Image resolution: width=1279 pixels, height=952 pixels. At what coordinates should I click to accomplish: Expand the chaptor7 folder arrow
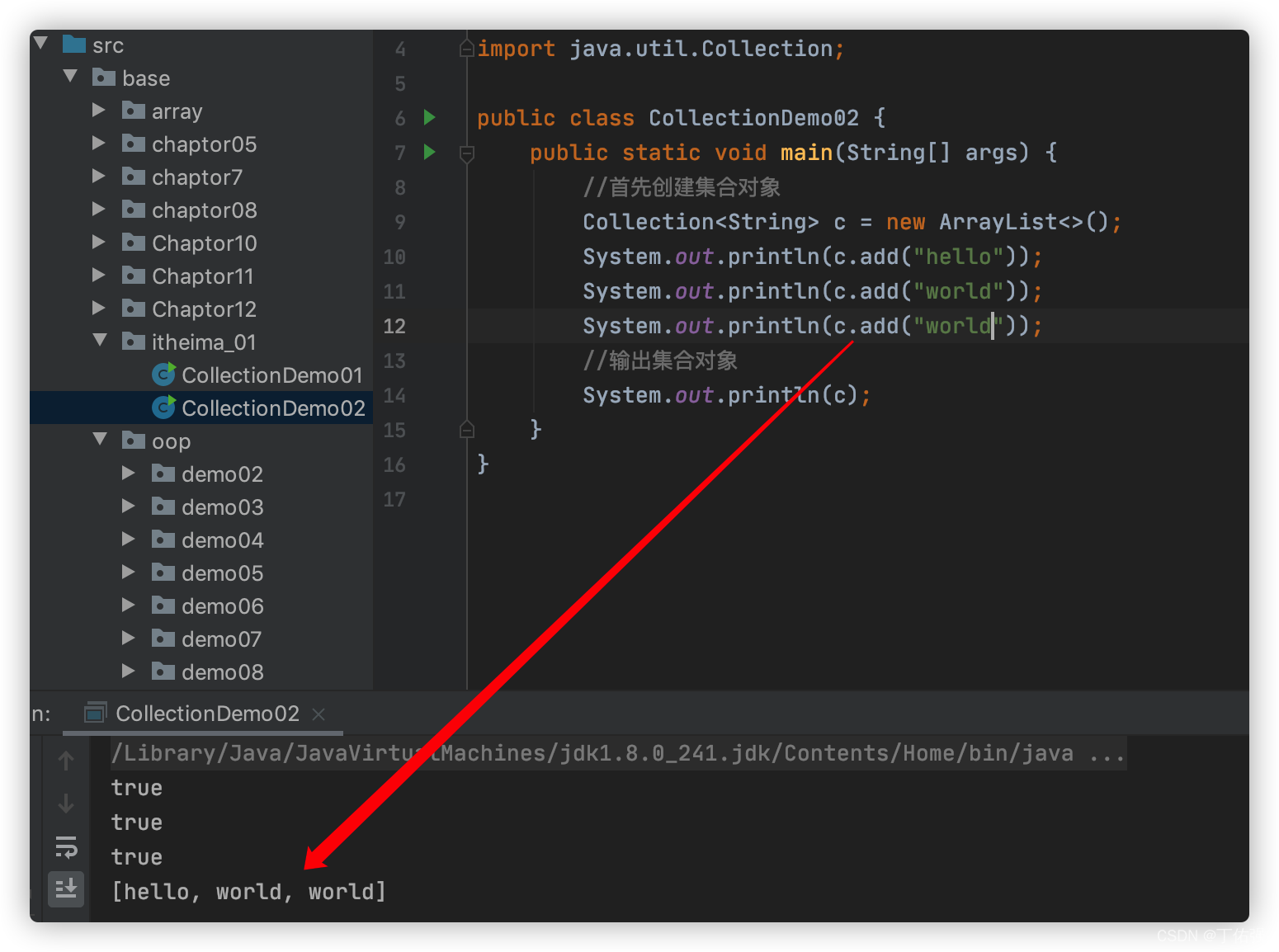(x=99, y=176)
